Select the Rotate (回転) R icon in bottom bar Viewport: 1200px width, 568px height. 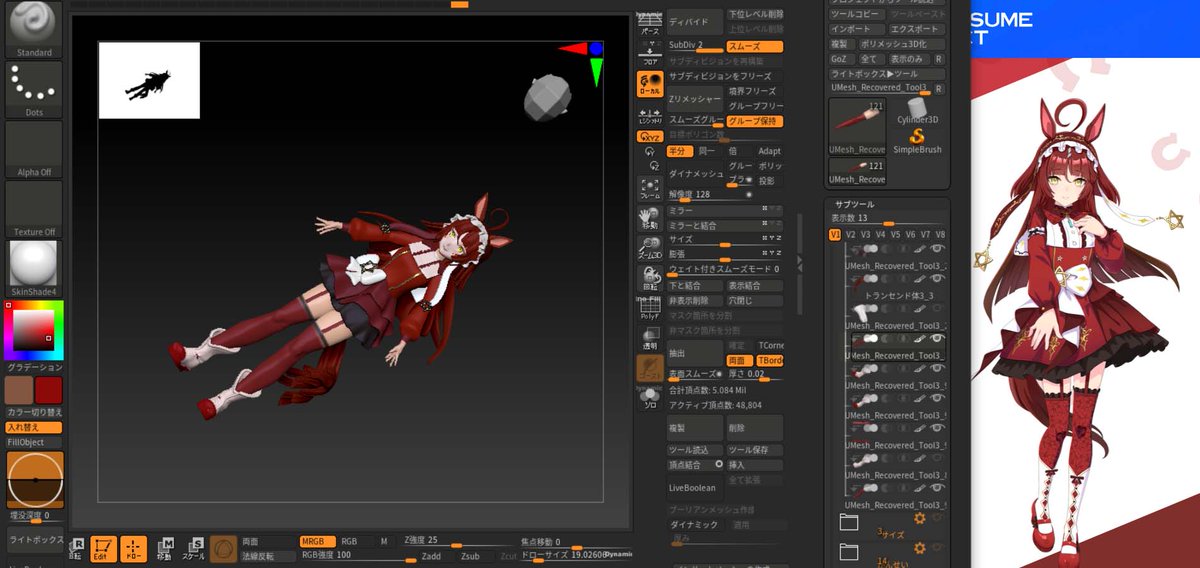77,549
